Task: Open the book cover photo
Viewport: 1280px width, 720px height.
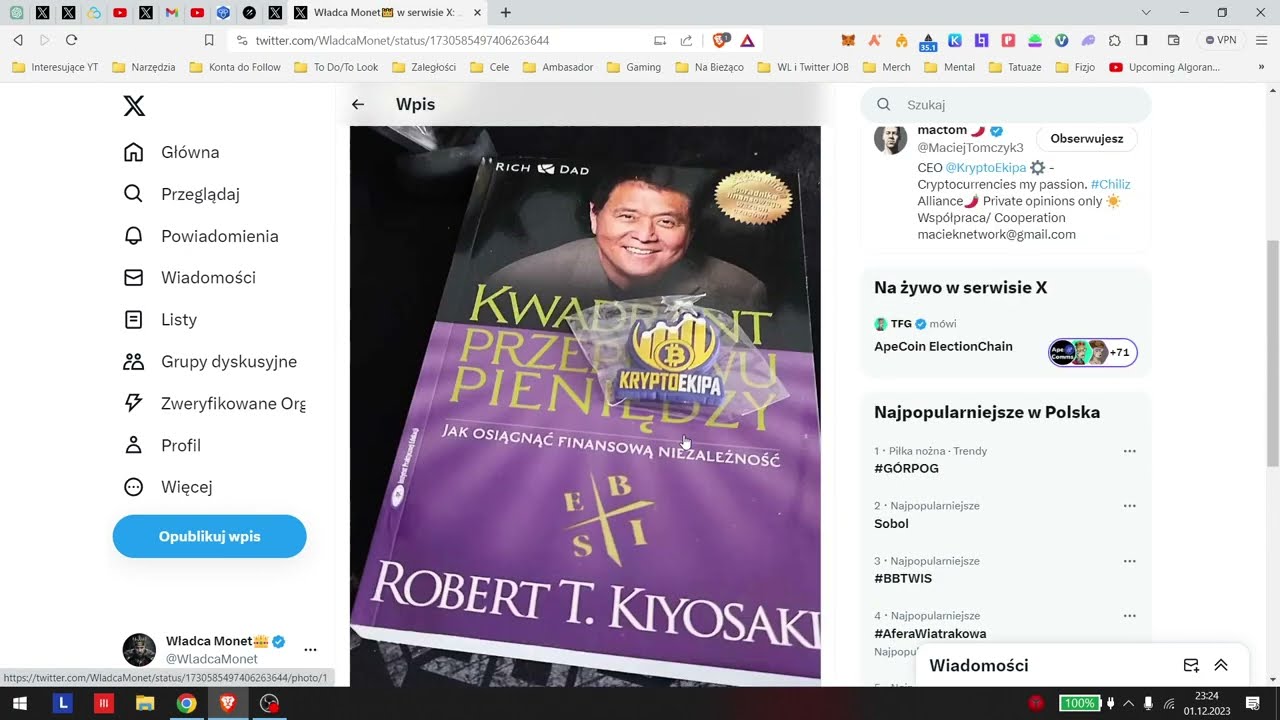Action: (585, 405)
